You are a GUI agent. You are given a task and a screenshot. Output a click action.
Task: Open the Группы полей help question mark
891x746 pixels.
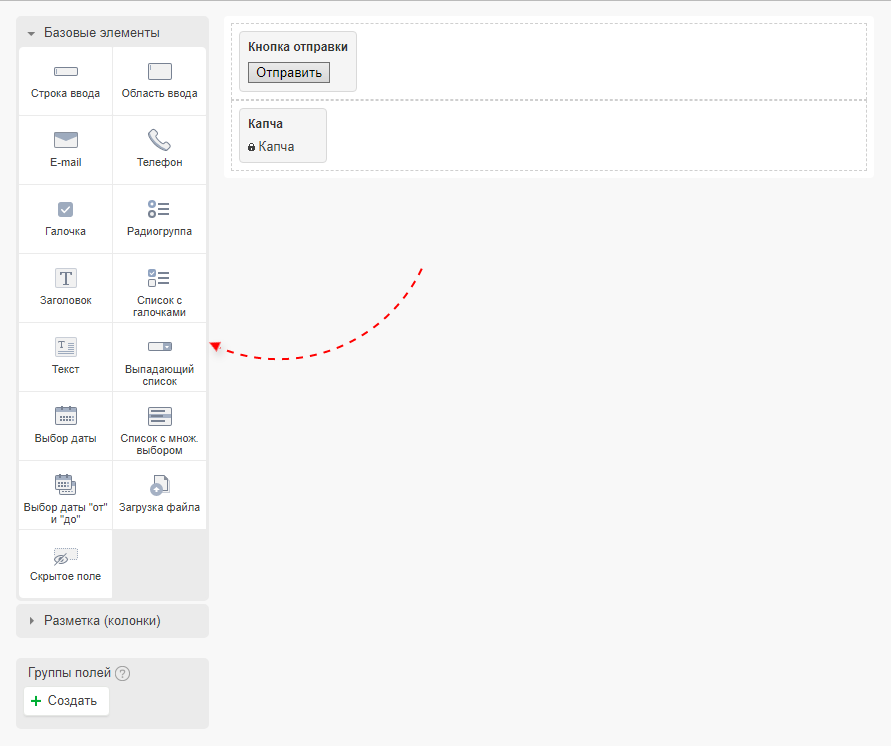click(x=123, y=674)
